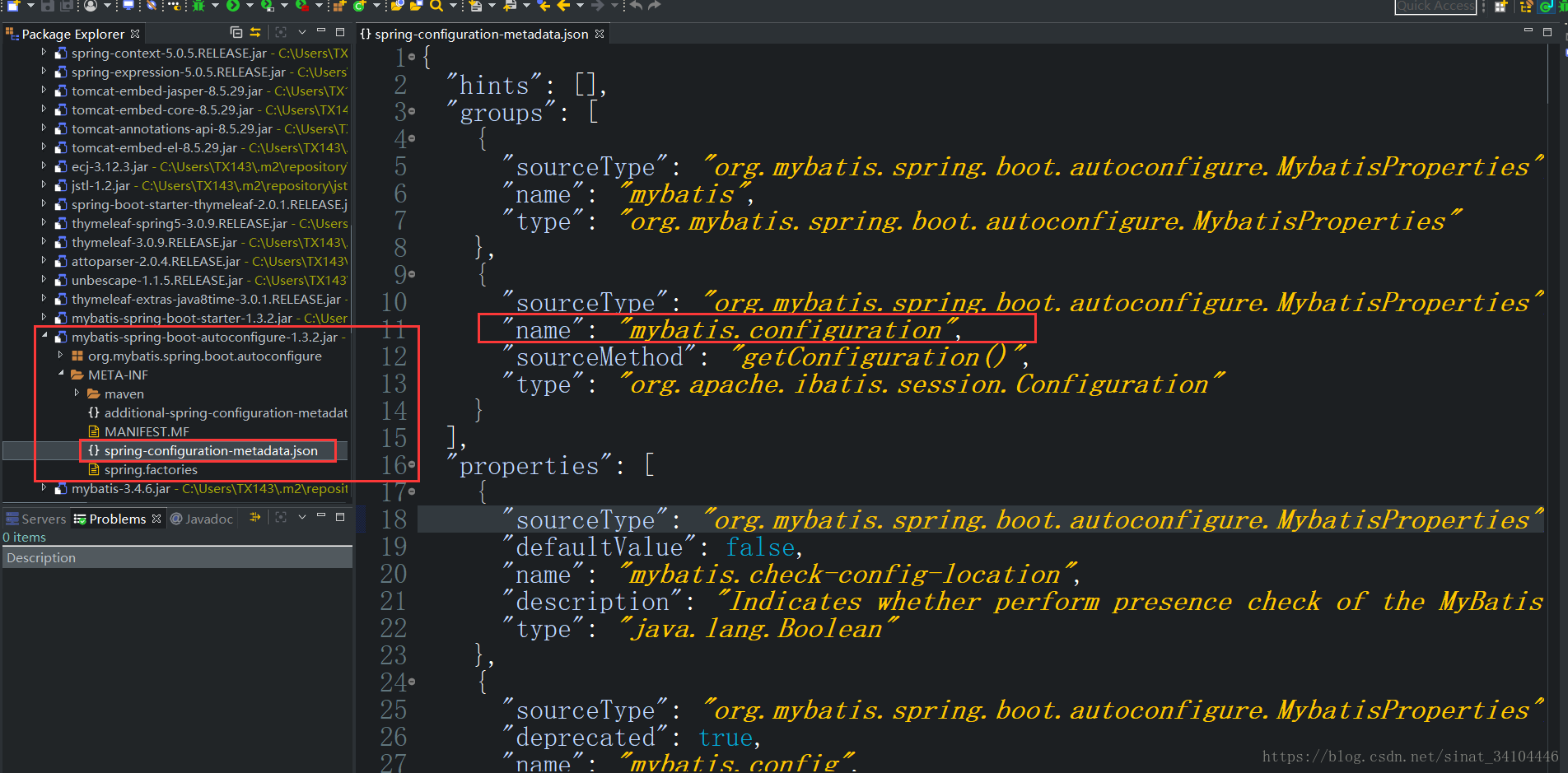Expand mybatis-3.4.6.jar node
Viewport: 1568px width, 773px height.
tap(44, 488)
